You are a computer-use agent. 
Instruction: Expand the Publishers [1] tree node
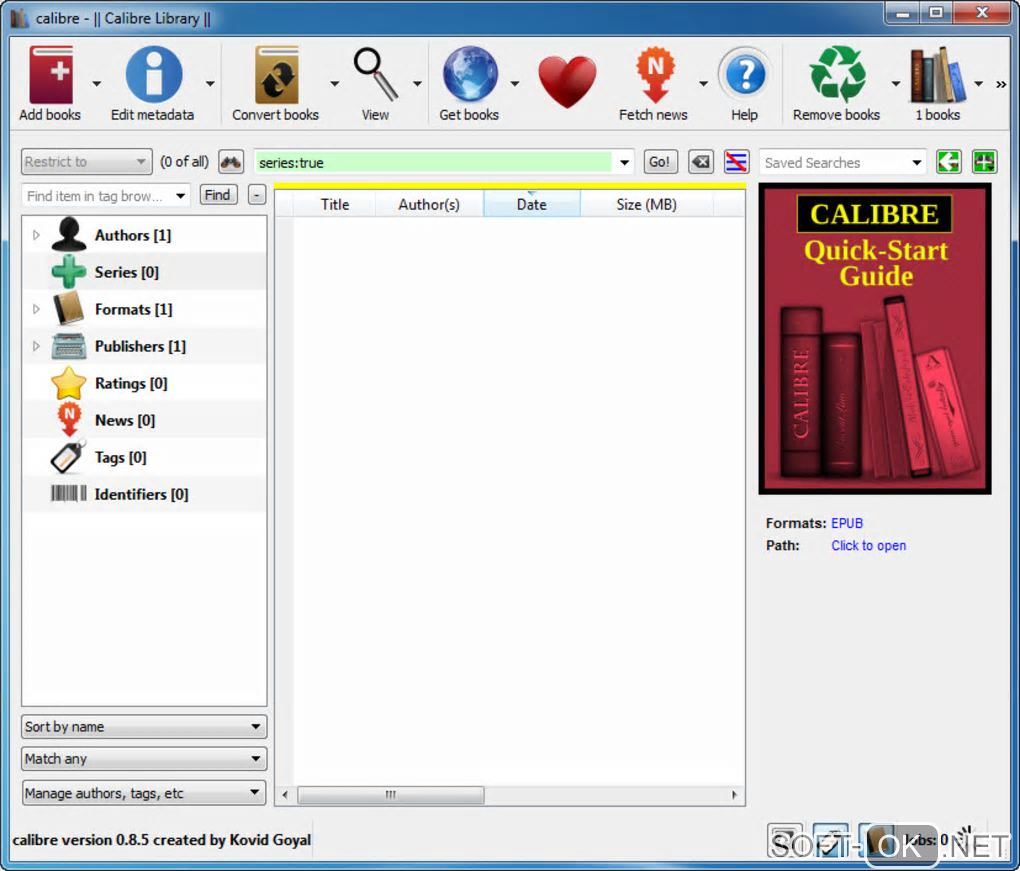click(x=36, y=346)
